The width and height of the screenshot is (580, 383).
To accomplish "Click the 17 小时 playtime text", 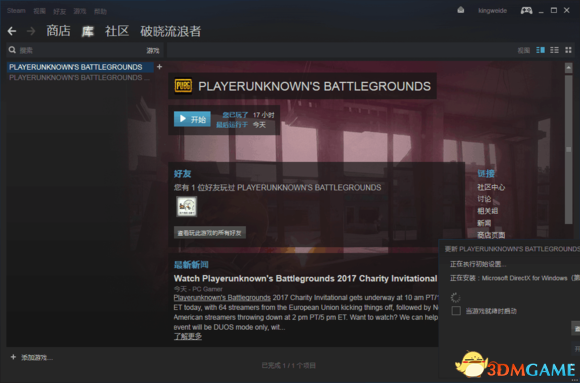I will [264, 115].
